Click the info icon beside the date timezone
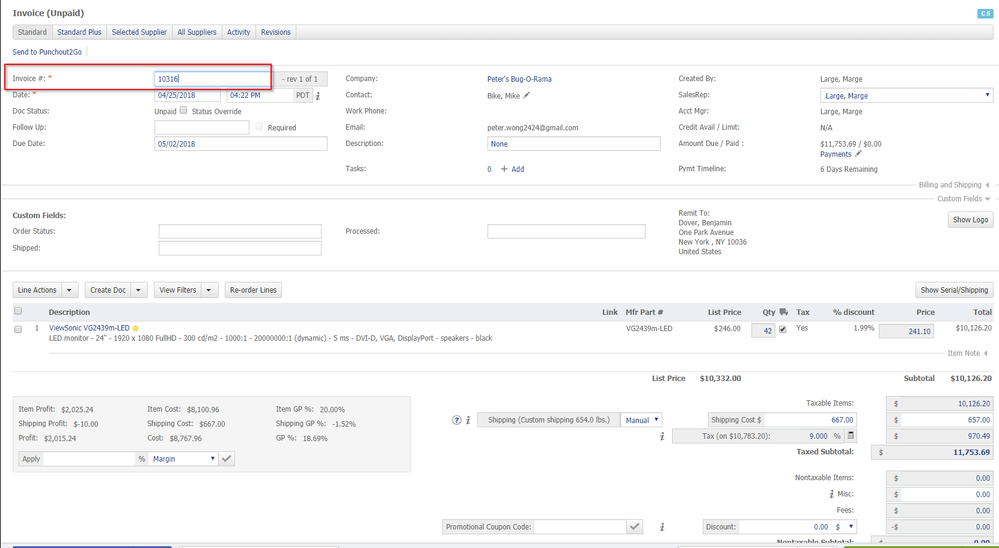The height and width of the screenshot is (548, 999). 318,96
